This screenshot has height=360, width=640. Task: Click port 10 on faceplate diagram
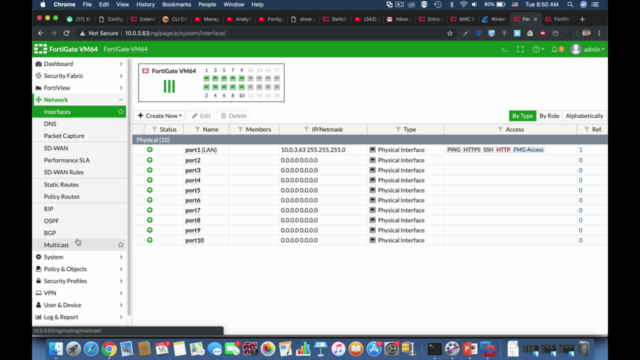[242, 87]
